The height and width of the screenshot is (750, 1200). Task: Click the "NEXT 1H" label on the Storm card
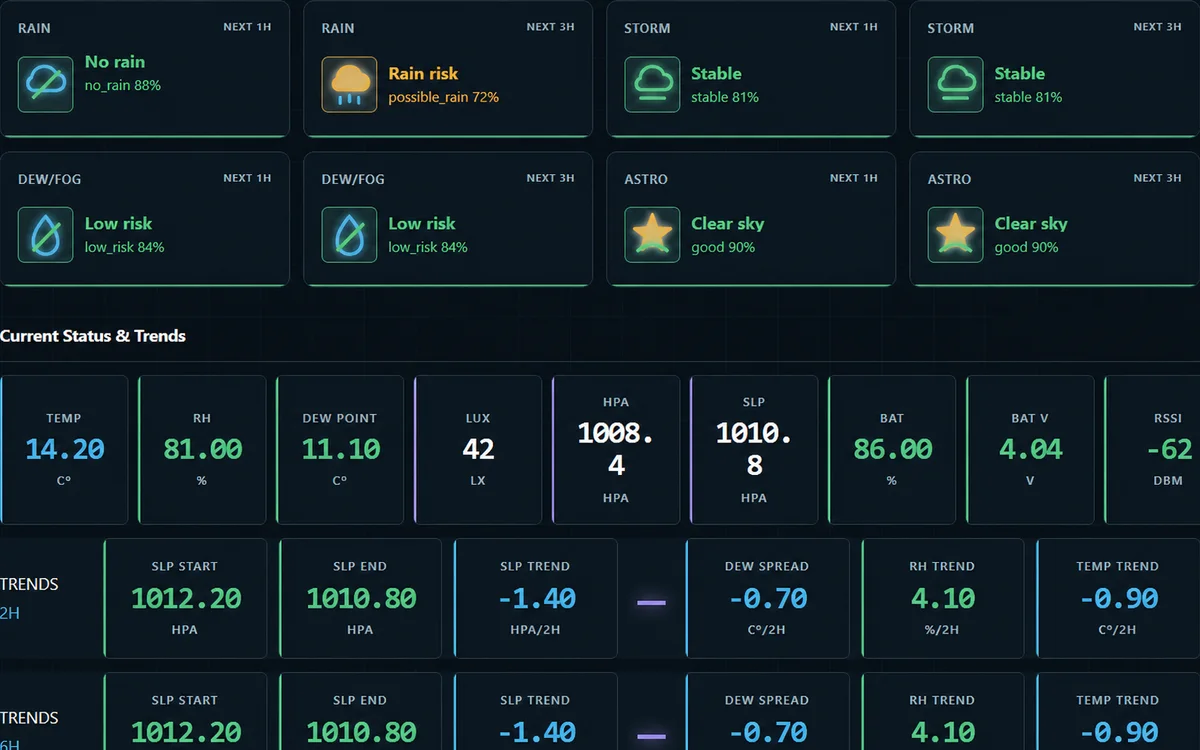854,27
